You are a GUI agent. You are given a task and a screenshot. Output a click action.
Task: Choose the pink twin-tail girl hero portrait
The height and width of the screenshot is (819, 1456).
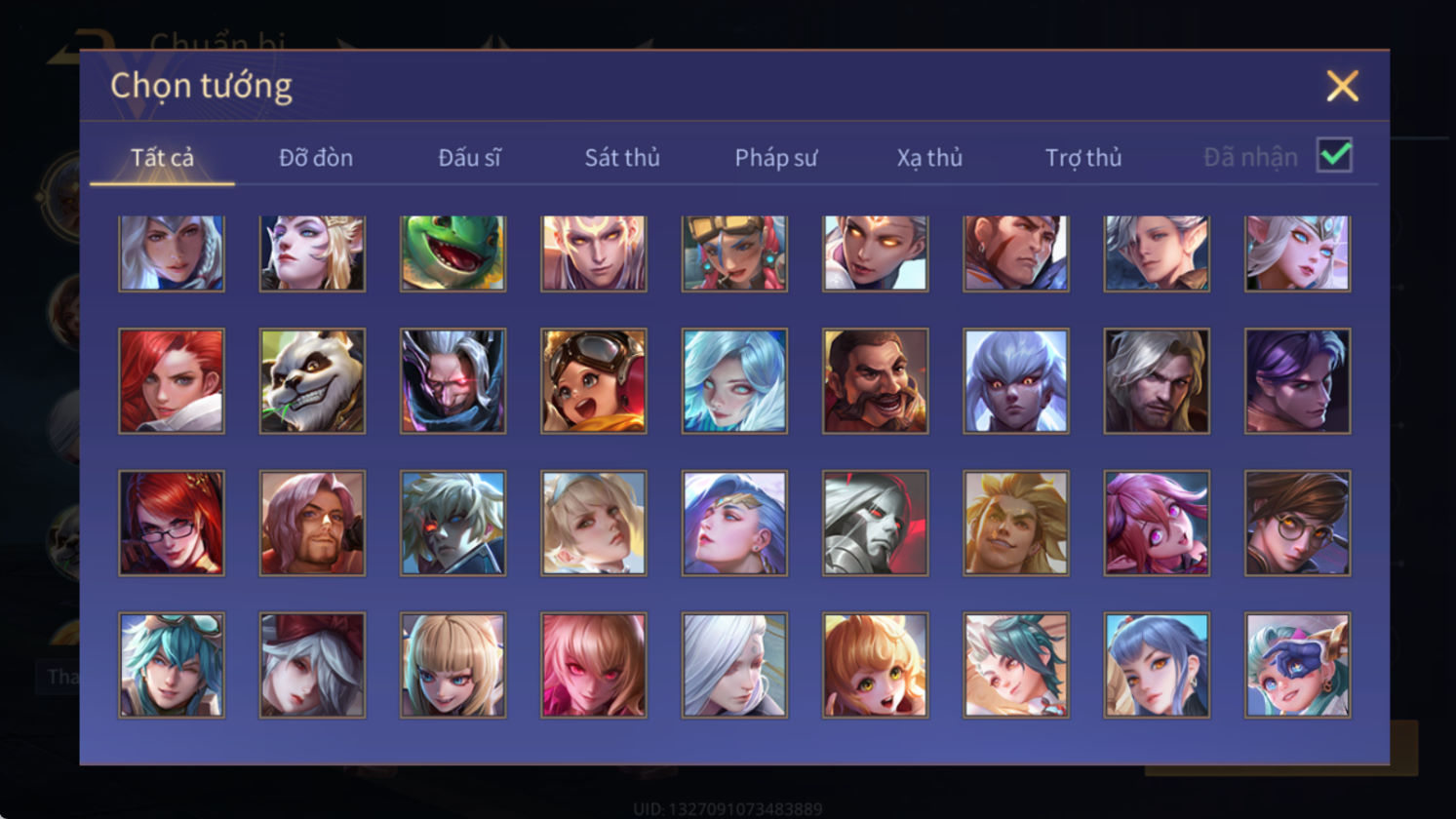[1157, 524]
